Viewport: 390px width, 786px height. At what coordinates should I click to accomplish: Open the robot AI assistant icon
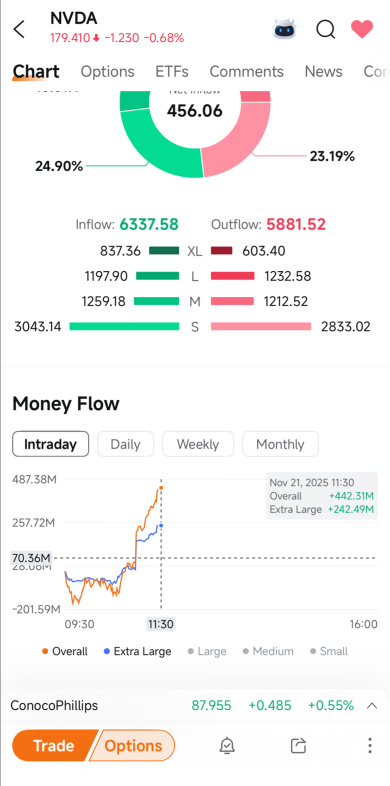(285, 29)
